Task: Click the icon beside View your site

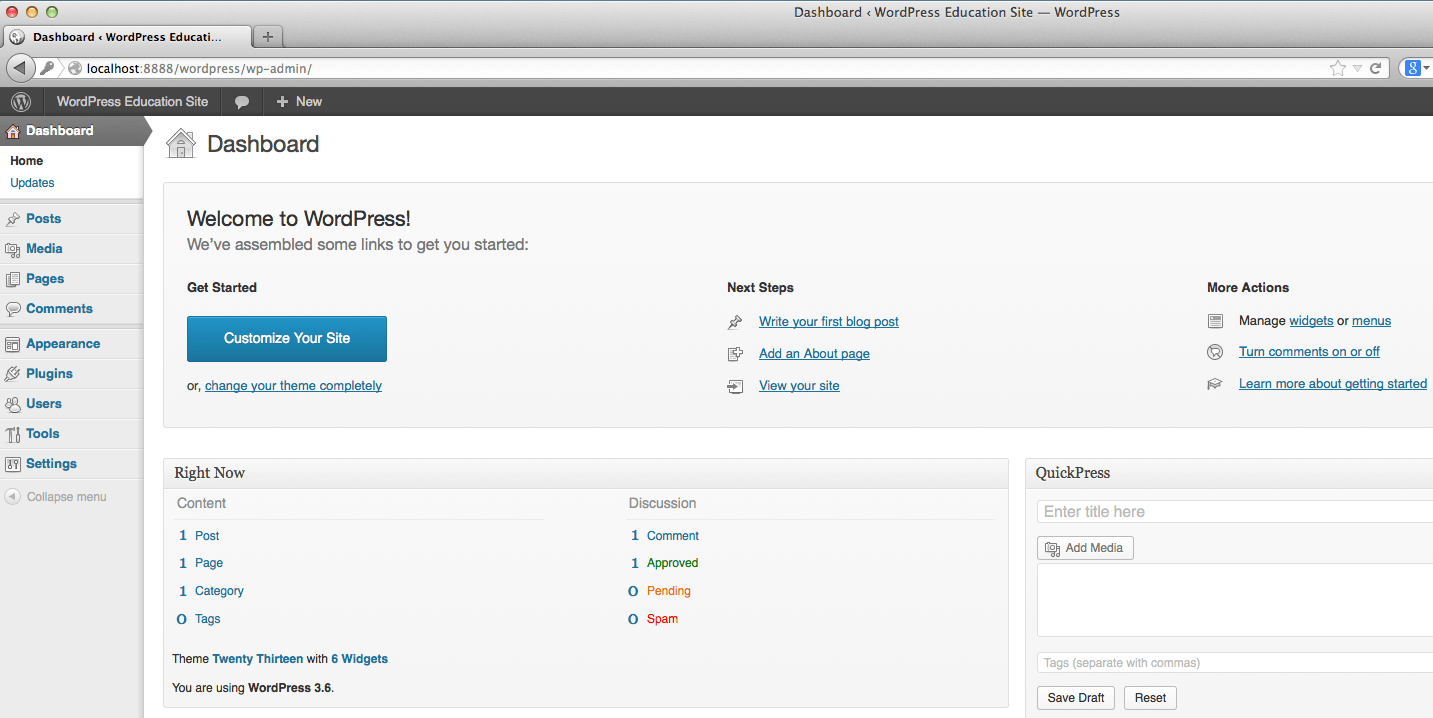Action: click(x=736, y=386)
